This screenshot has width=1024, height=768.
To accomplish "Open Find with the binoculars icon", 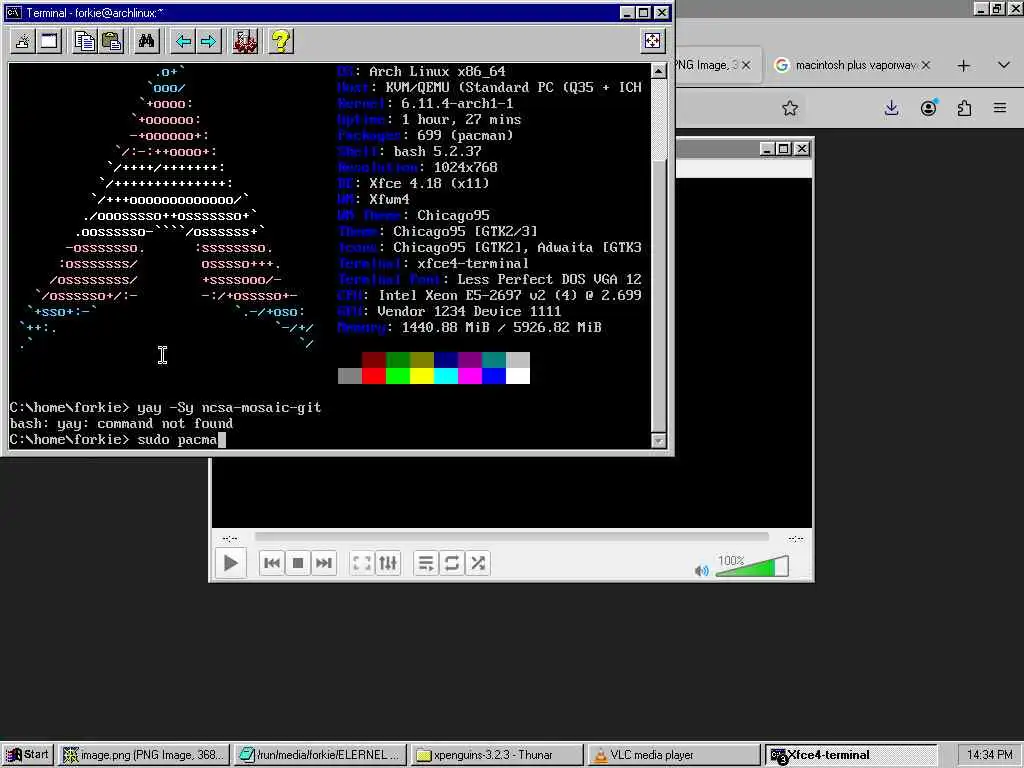I will coord(146,42).
